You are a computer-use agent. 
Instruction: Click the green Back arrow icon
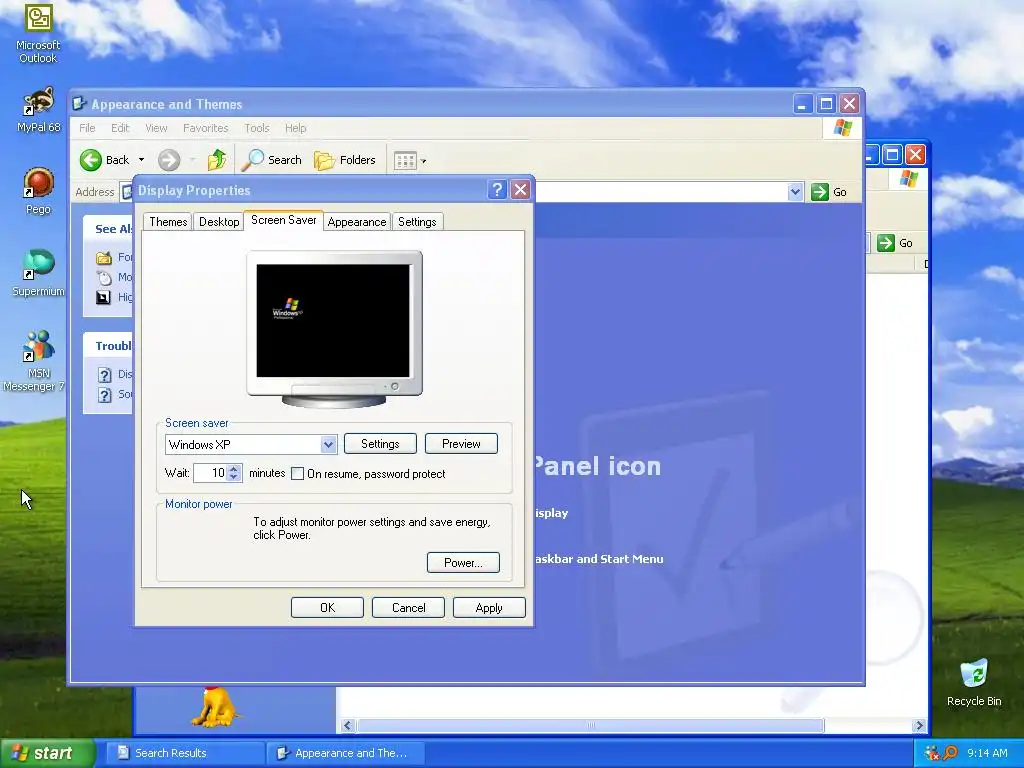(x=91, y=160)
